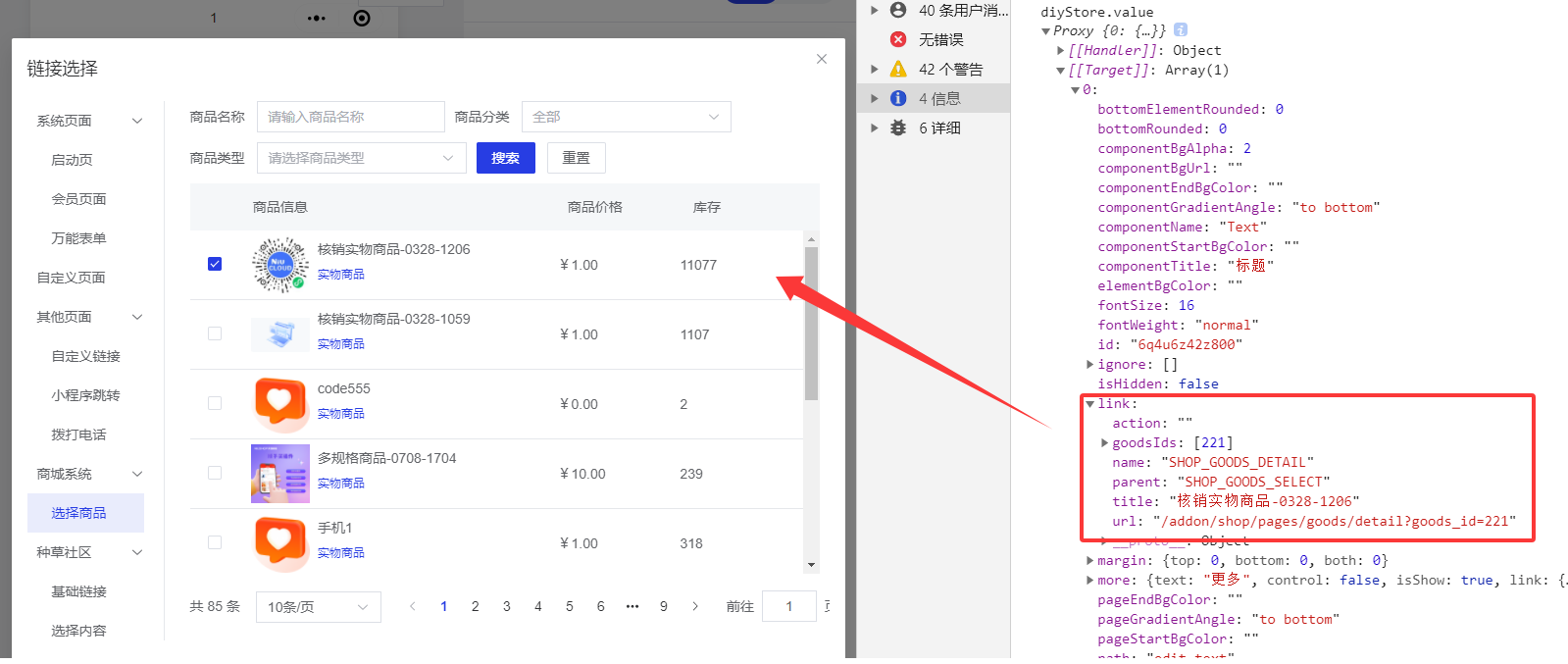Uncheck the 核销实物商品-0328-1206 checkbox

pos(215,264)
